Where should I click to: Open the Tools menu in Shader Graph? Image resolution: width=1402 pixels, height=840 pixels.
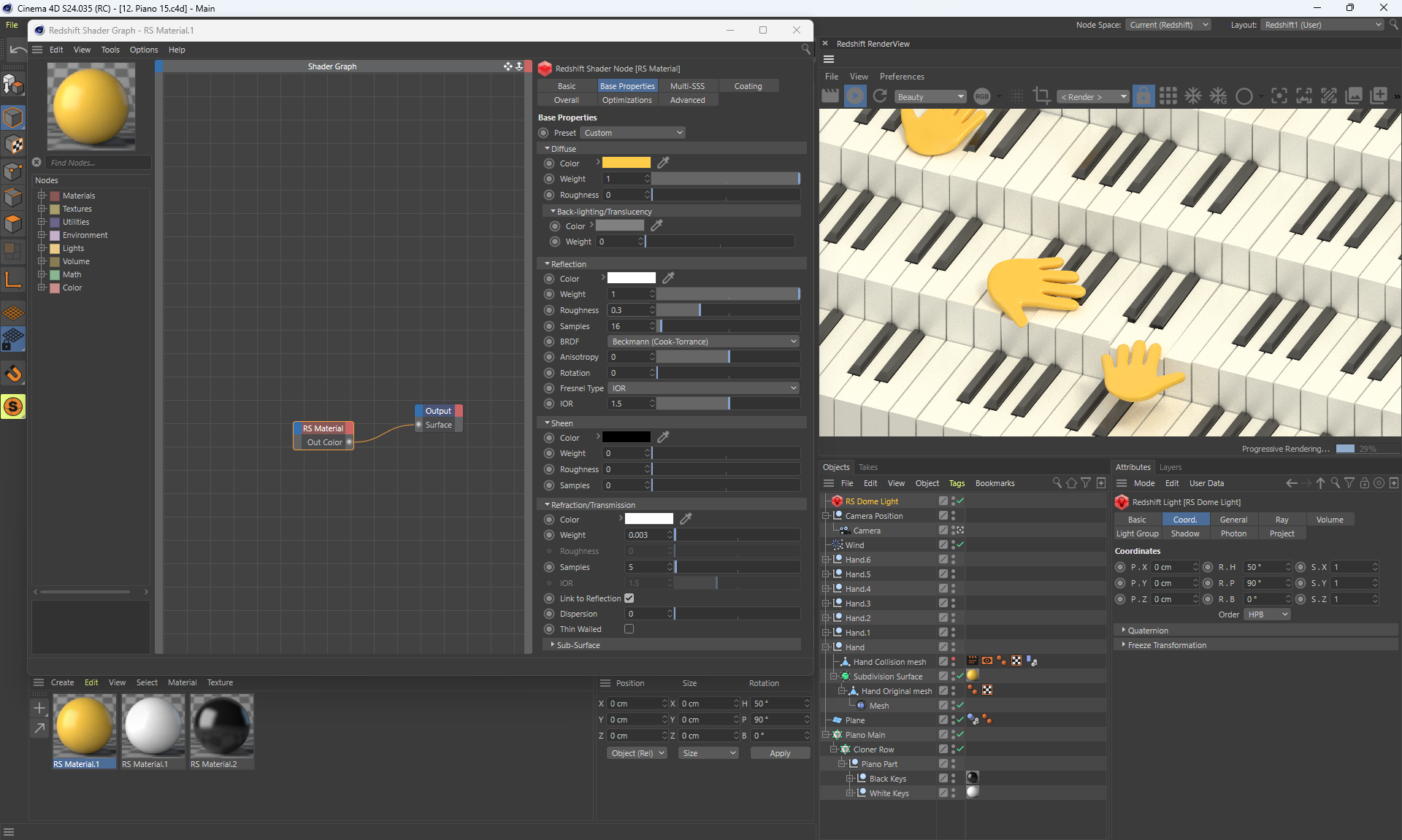110,50
